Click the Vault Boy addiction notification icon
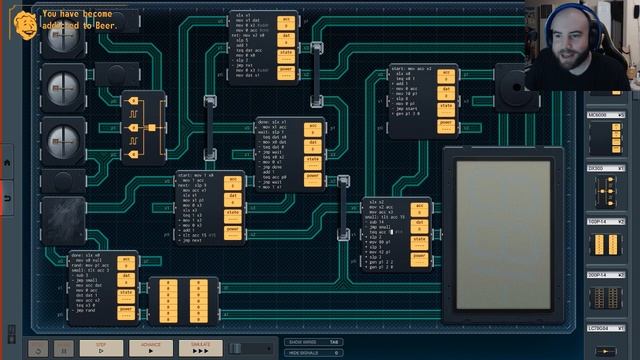Screen dimensions: 640x360 pos(26,25)
